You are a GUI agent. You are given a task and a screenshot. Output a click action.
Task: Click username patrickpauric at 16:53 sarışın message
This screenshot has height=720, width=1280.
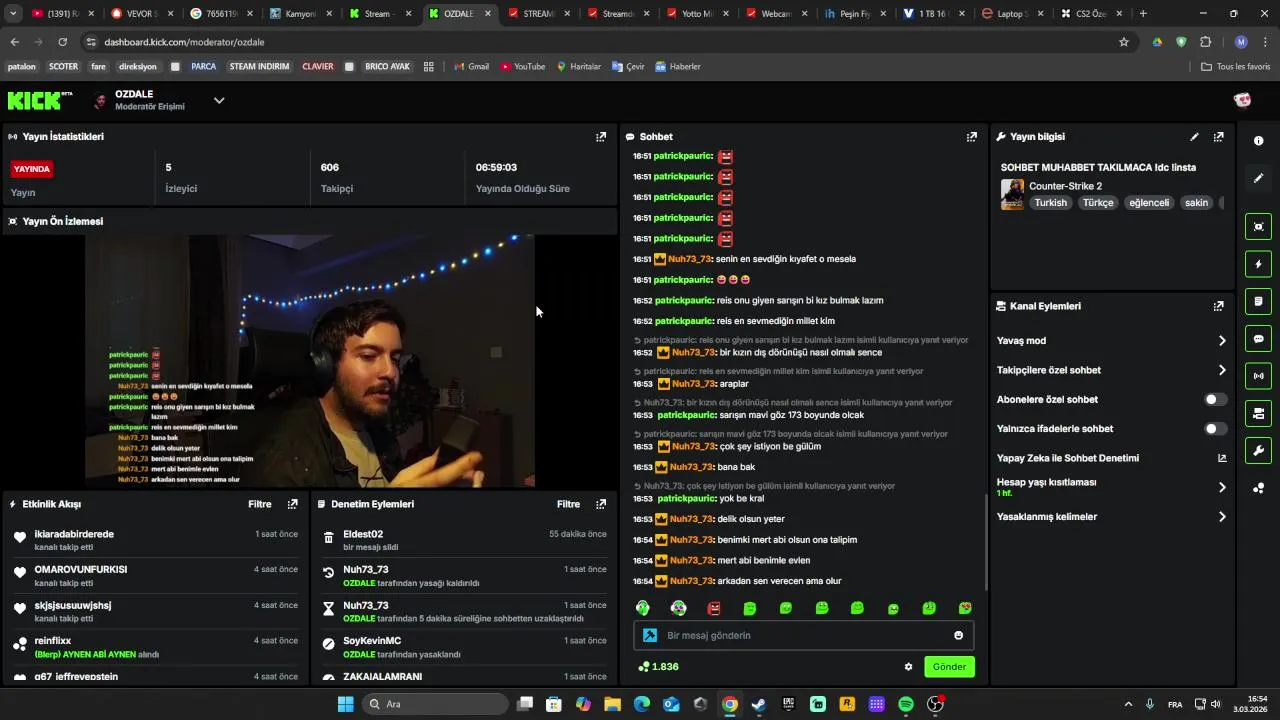[x=686, y=415]
